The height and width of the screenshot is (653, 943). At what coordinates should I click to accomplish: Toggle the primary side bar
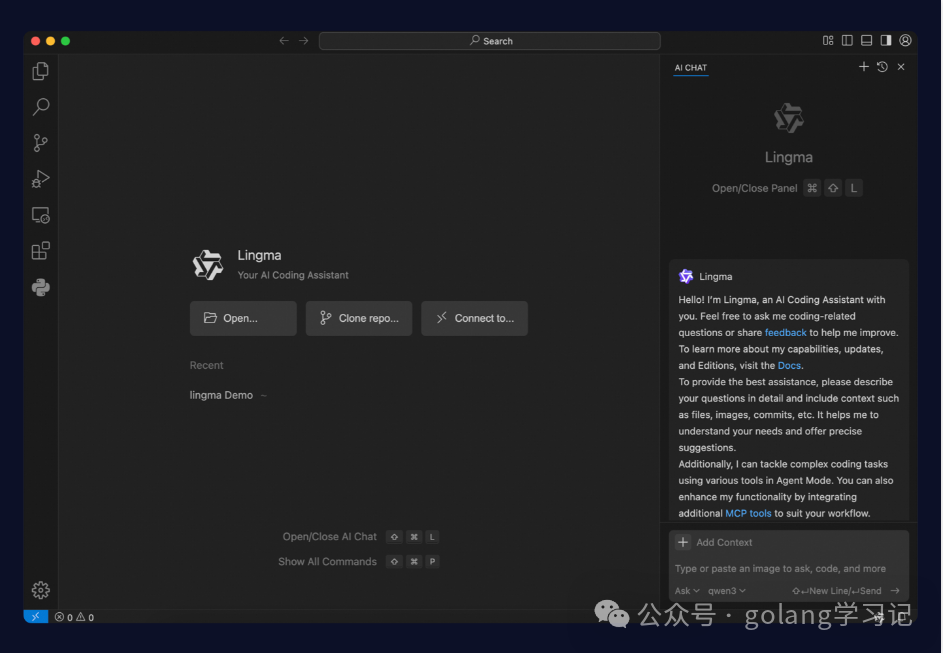(x=847, y=40)
